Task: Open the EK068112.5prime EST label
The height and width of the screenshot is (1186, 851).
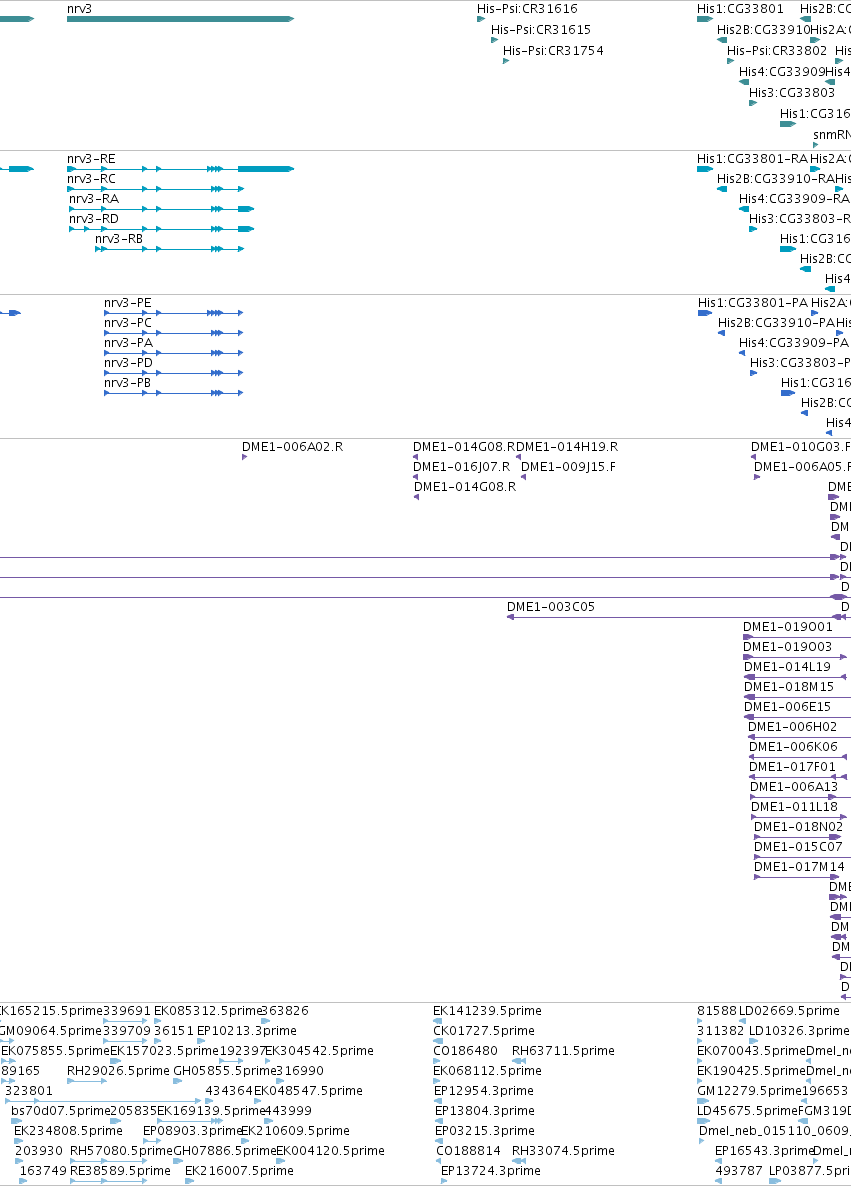Action: (x=487, y=1071)
